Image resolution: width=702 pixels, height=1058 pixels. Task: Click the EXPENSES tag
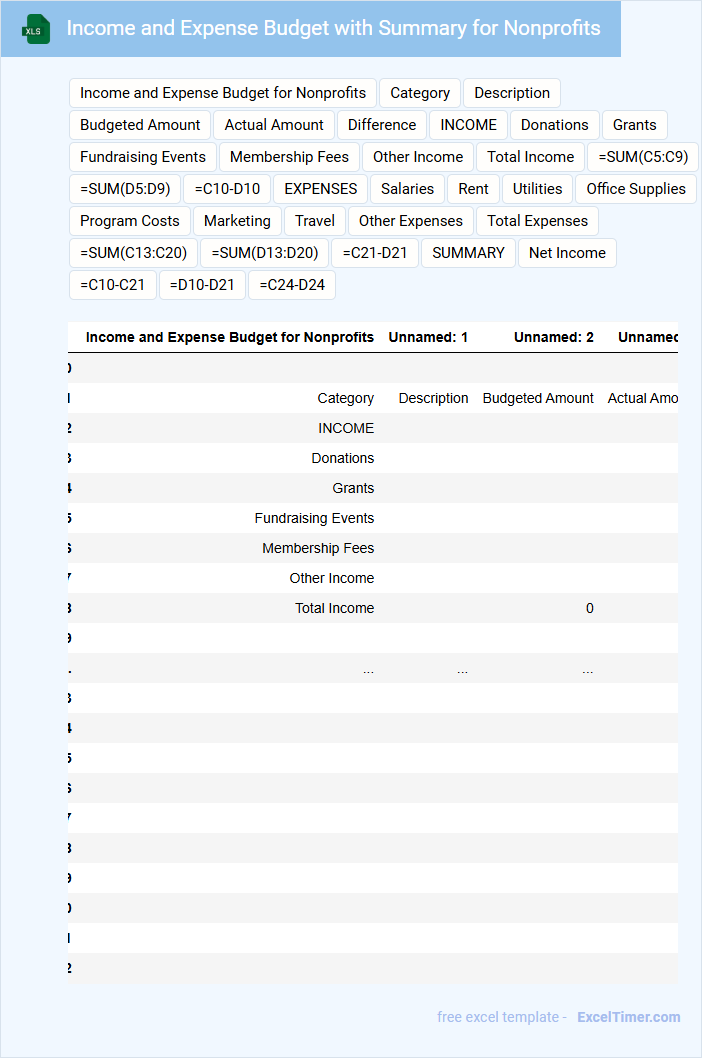point(321,189)
